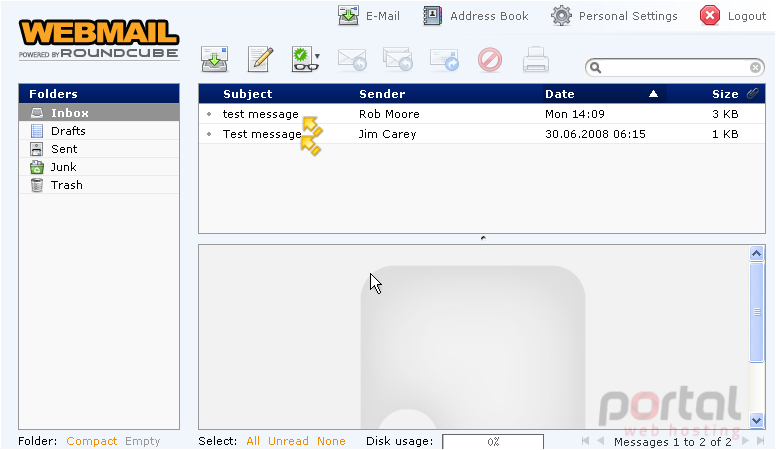The width and height of the screenshot is (776, 450).
Task: Click the print message icon
Action: point(535,60)
